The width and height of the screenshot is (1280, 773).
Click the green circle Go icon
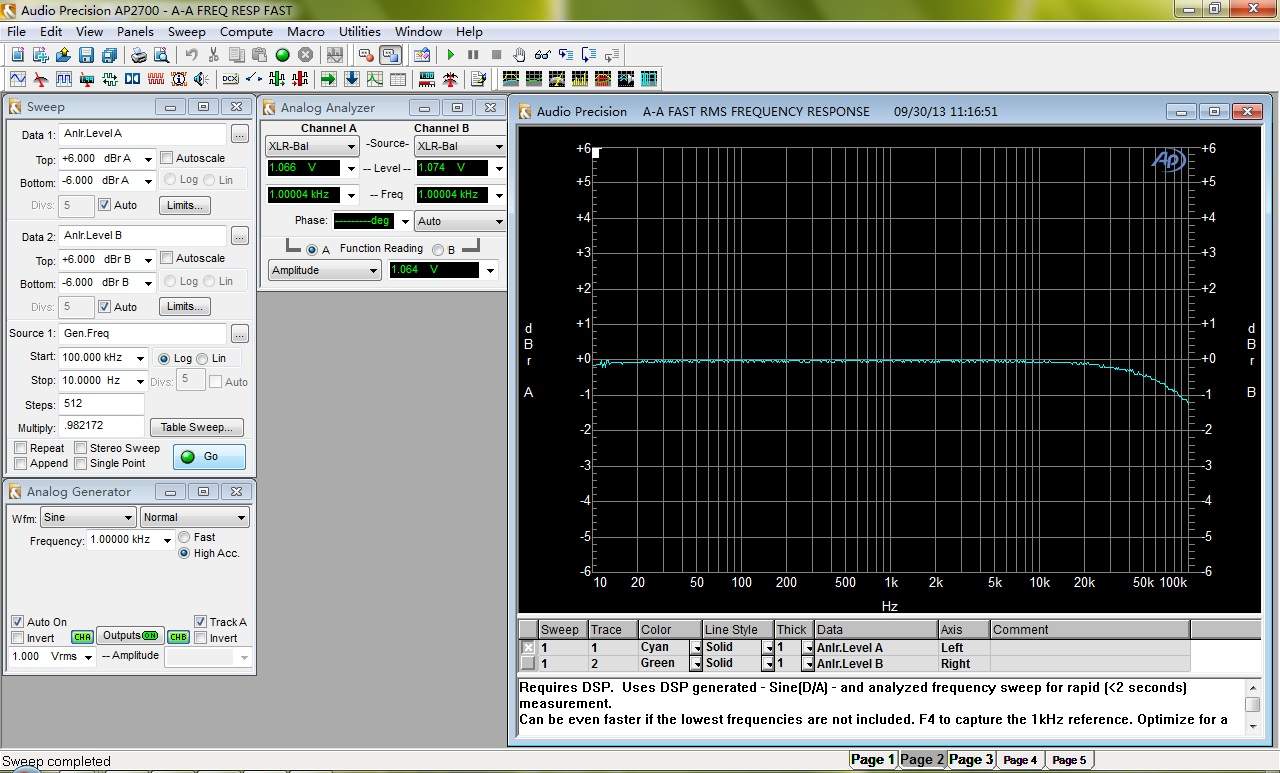(x=282, y=55)
